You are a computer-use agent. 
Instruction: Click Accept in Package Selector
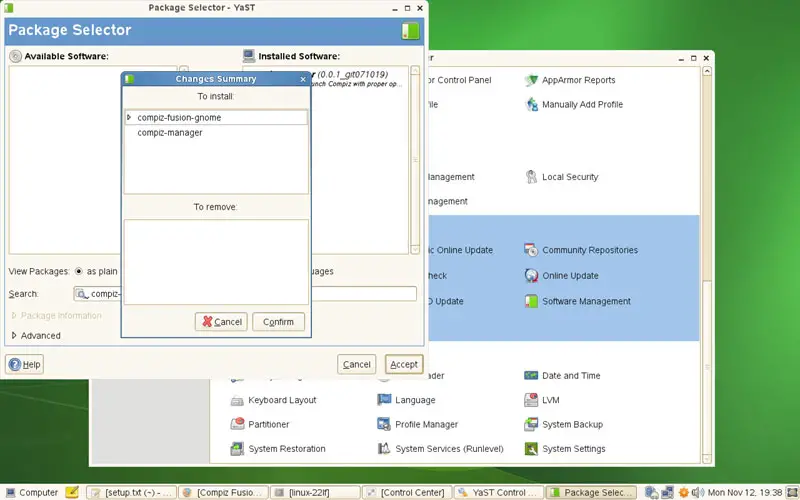pyautogui.click(x=404, y=364)
